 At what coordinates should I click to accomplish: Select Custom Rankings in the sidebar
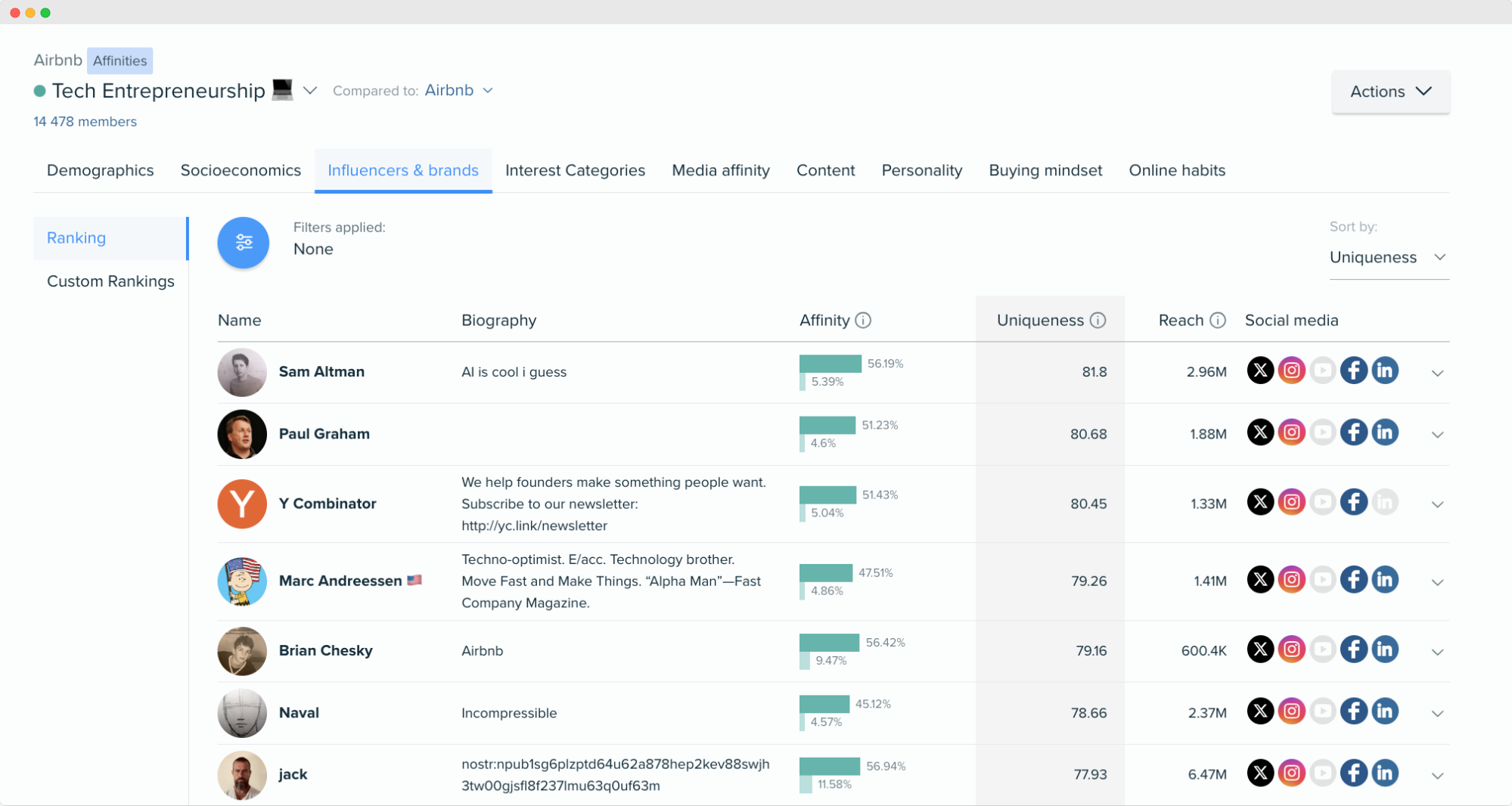click(110, 281)
